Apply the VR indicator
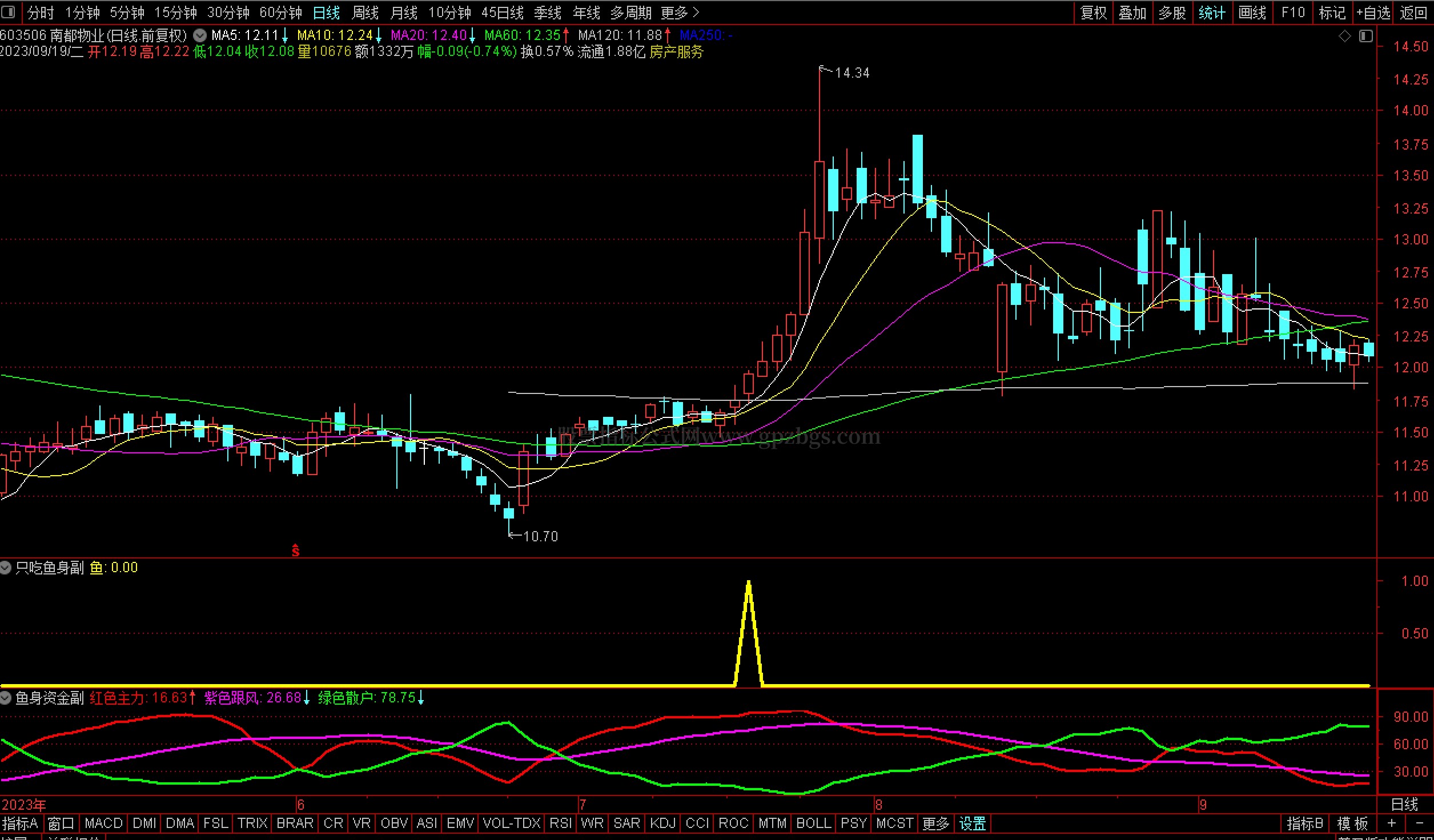This screenshot has height=840, width=1434. click(x=361, y=823)
